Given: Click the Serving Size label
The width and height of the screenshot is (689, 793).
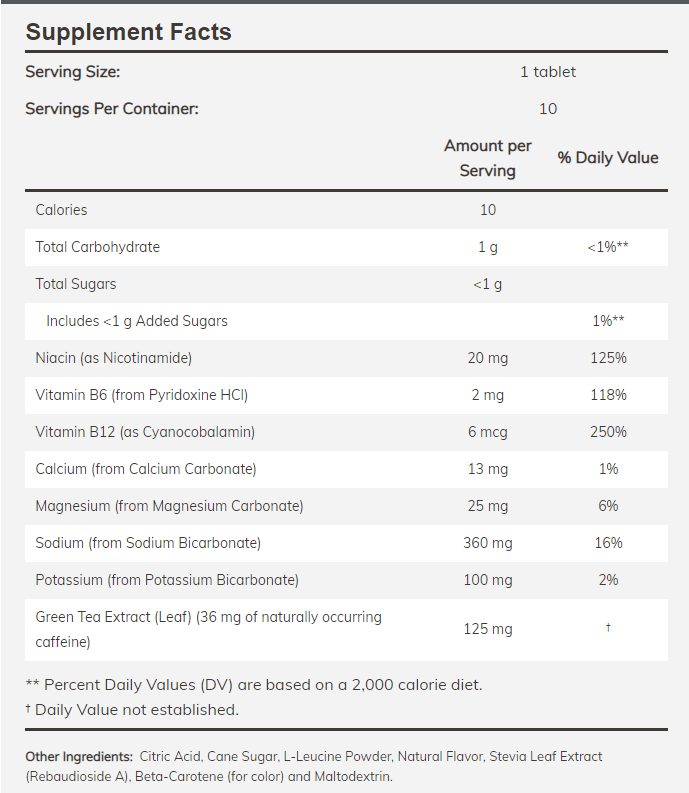Looking at the screenshot, I should pyautogui.click(x=72, y=72).
